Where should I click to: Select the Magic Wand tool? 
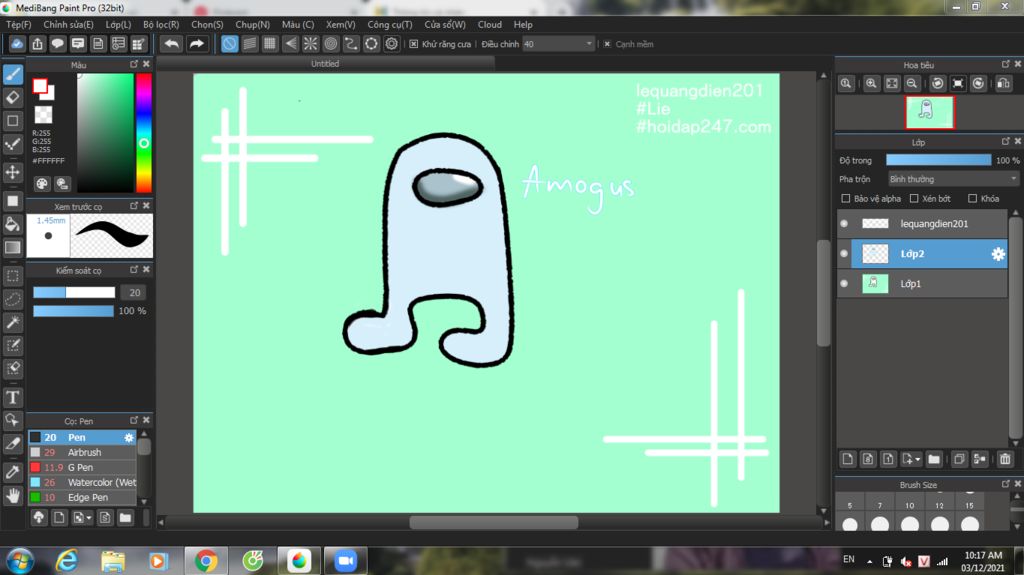[13, 322]
